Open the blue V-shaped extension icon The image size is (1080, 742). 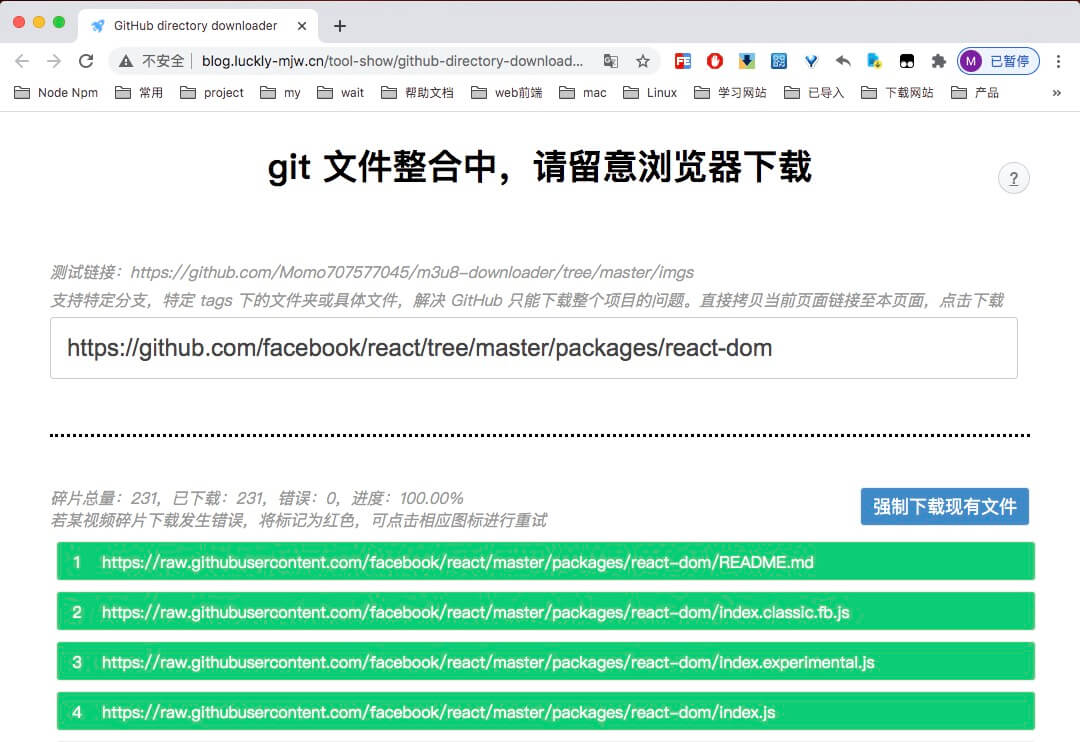coord(811,61)
